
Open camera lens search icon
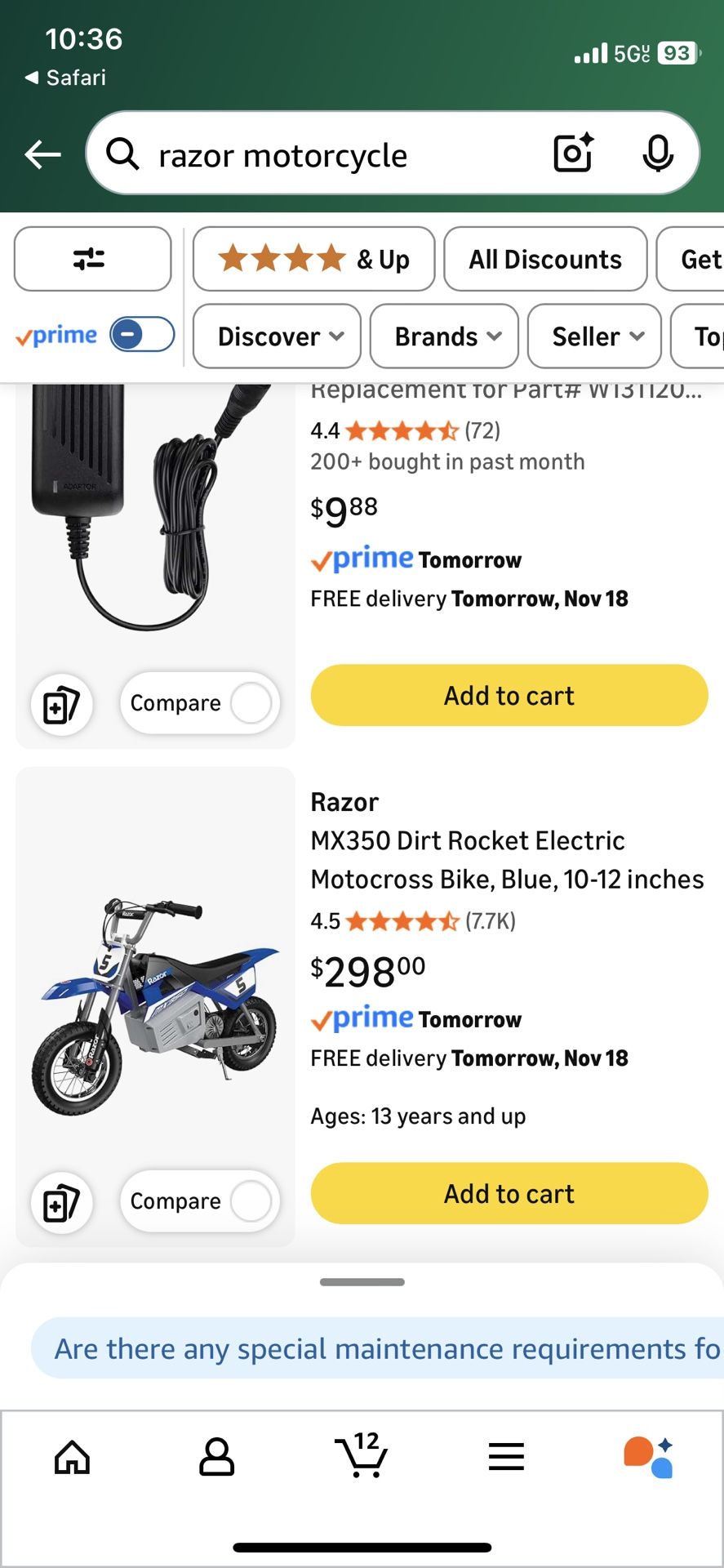tap(573, 154)
